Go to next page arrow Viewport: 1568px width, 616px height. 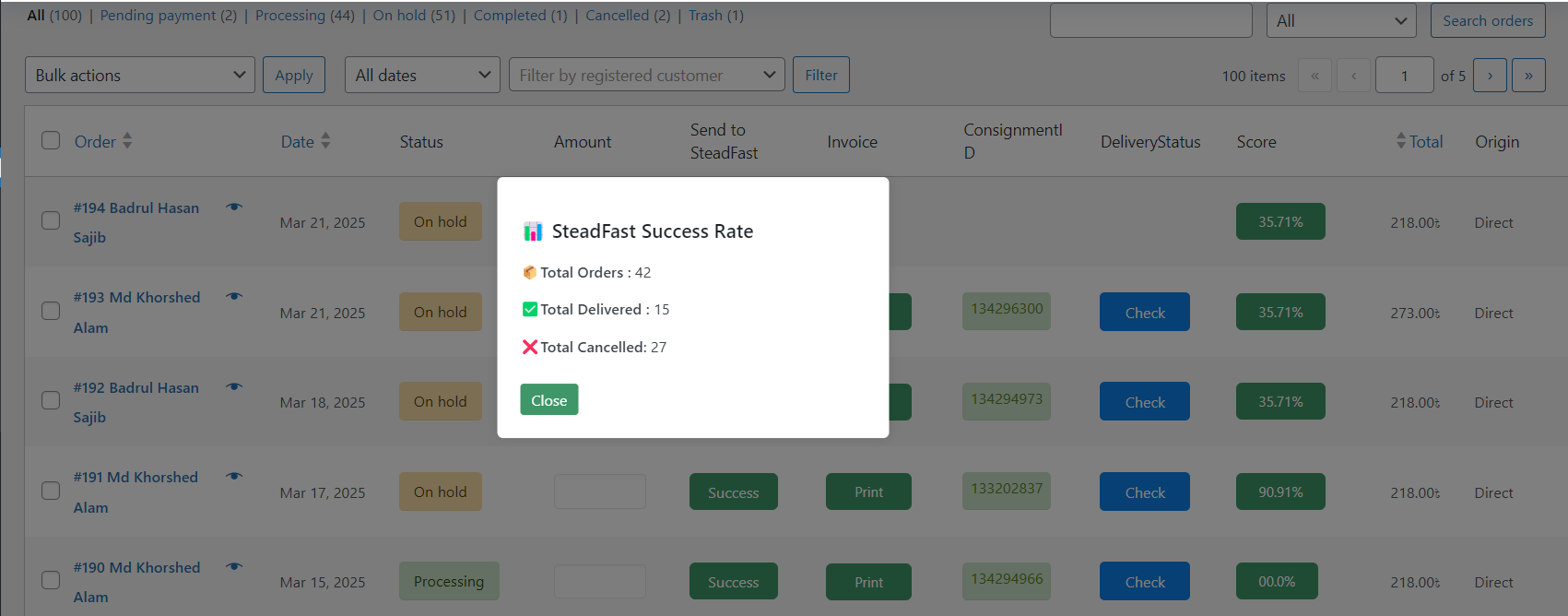1490,76
